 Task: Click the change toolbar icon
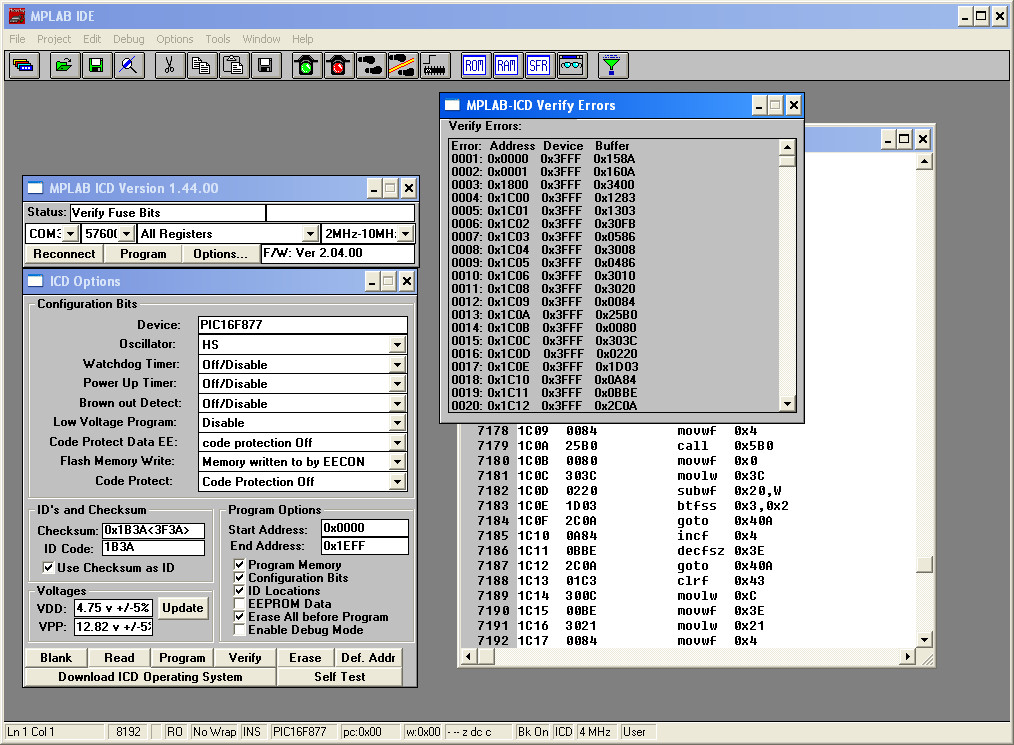(x=23, y=65)
